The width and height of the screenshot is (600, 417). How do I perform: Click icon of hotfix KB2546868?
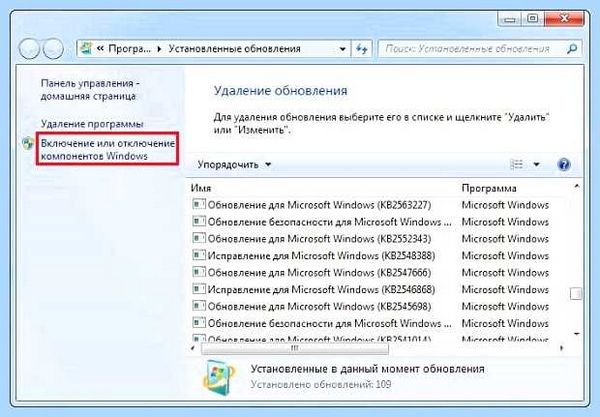[199, 289]
